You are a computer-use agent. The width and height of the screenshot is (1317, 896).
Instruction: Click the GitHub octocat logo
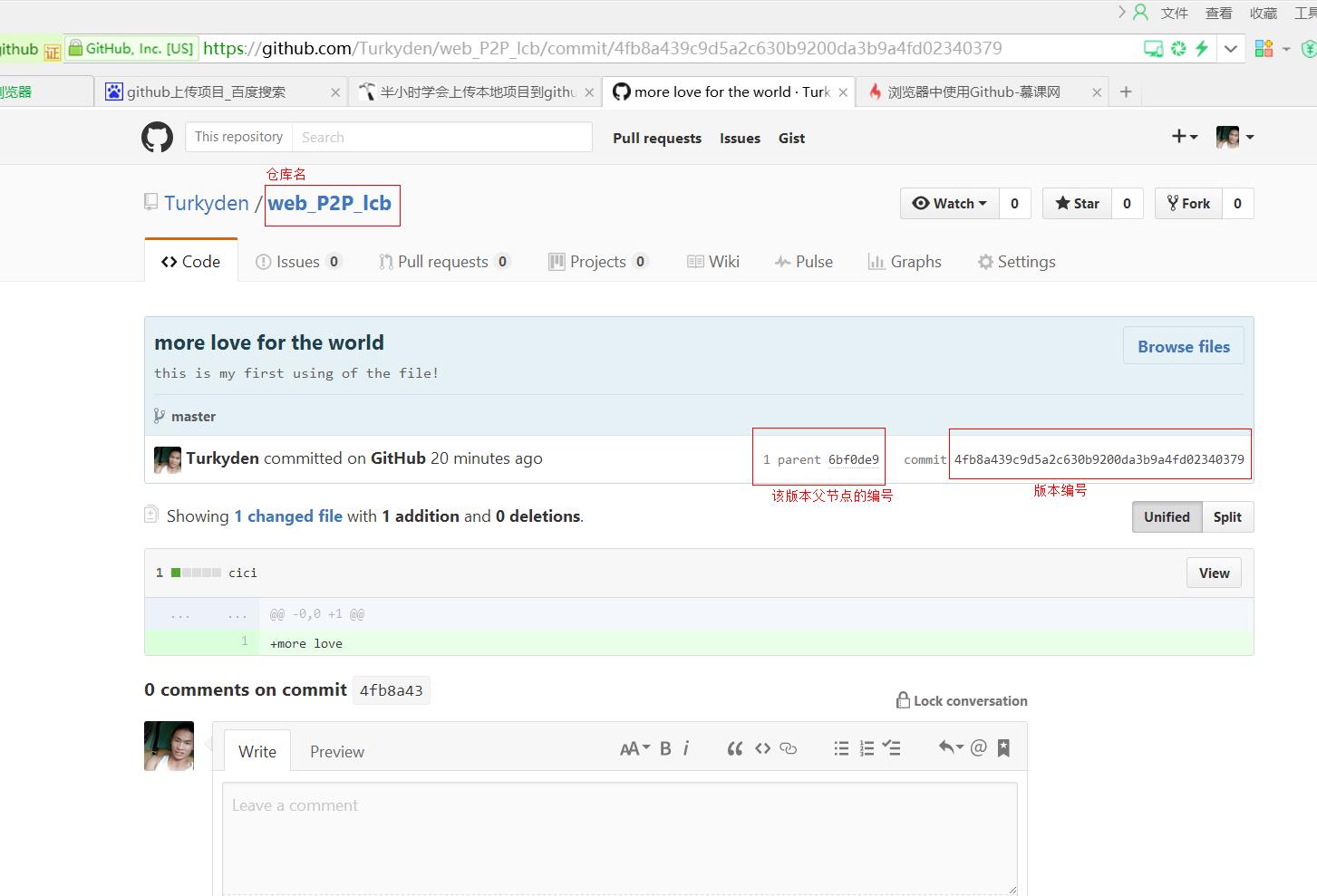point(157,138)
